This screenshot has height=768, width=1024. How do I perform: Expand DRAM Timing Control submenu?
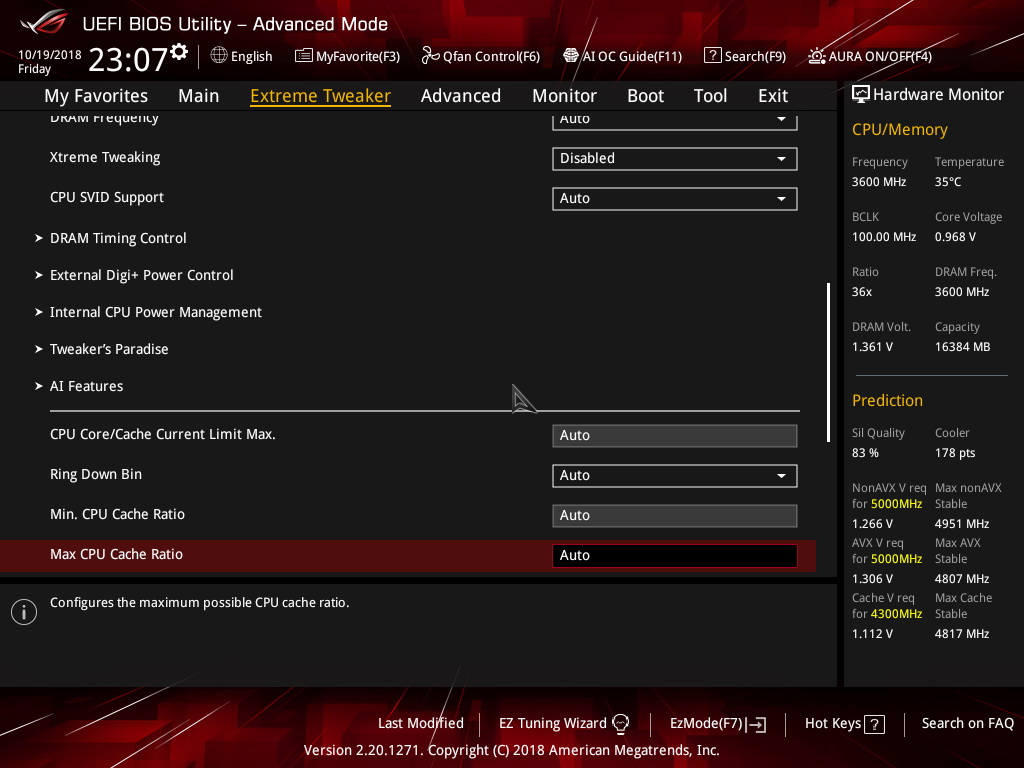point(118,238)
